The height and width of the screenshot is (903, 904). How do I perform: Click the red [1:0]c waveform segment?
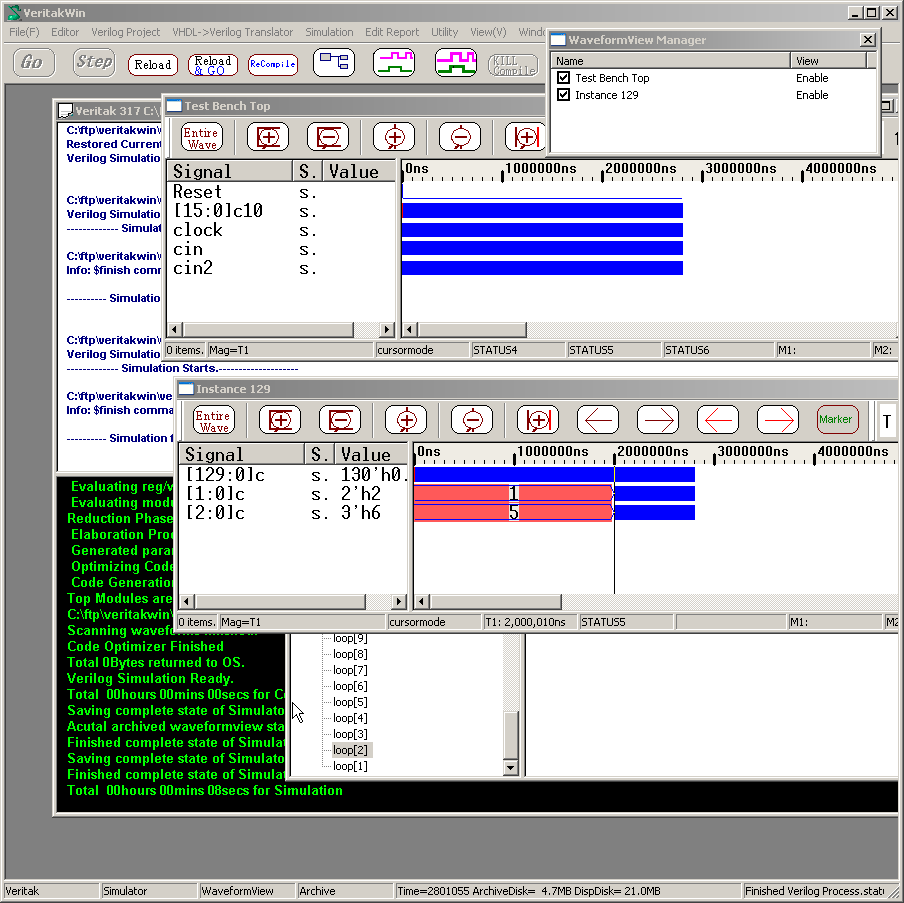pos(513,494)
